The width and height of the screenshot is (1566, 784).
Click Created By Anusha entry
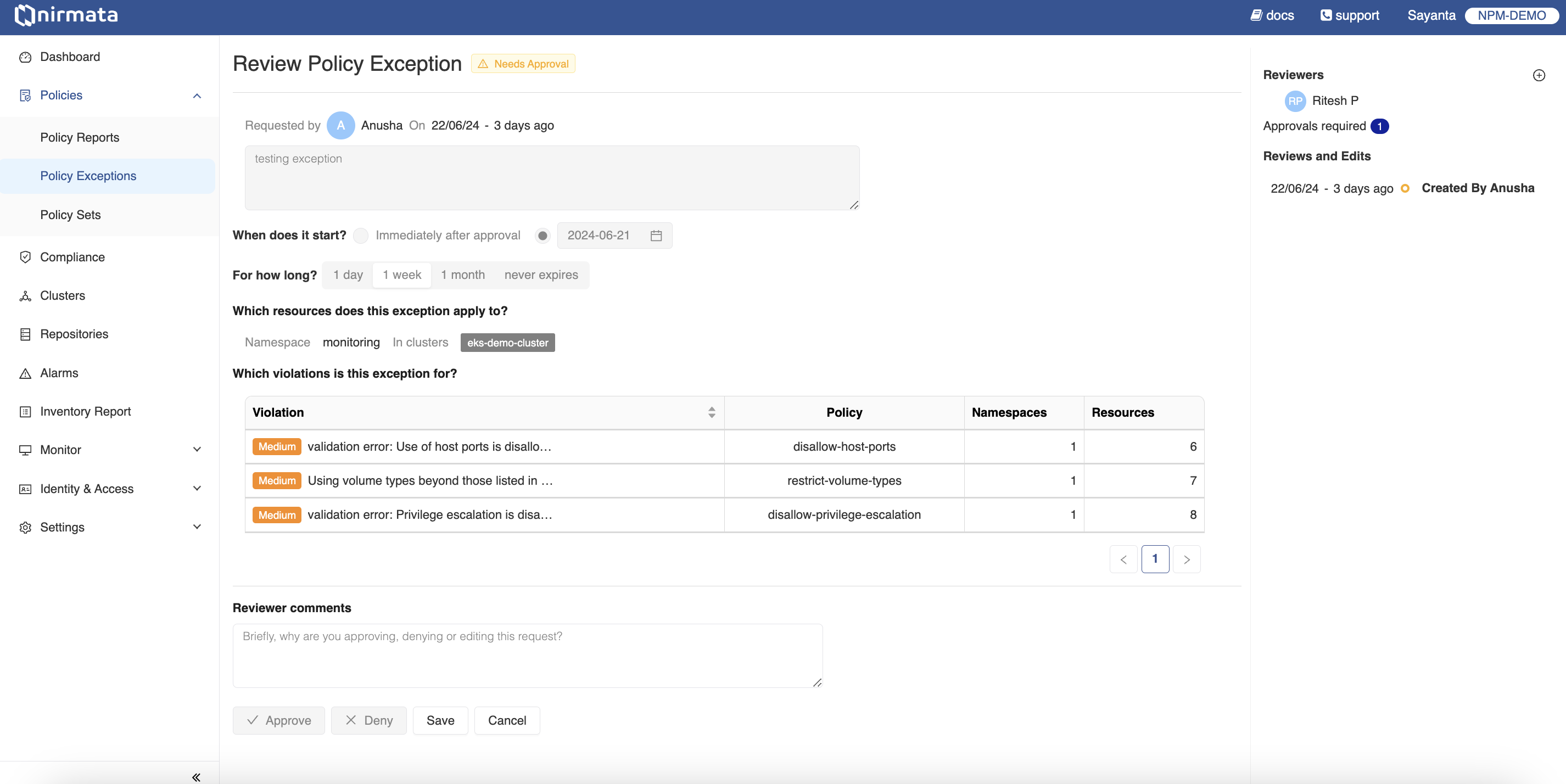tap(1478, 188)
